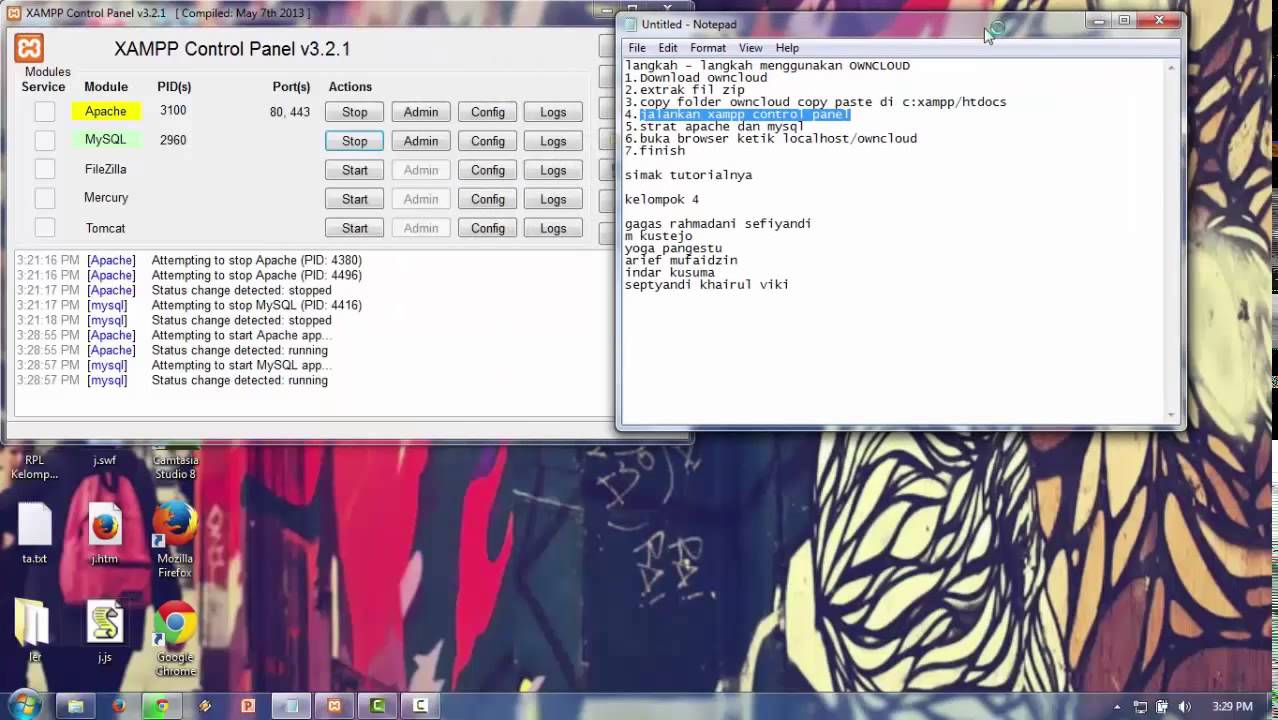Viewport: 1278px width, 720px height.
Task: Click Notepad scrollbar up arrow
Action: point(1171,67)
